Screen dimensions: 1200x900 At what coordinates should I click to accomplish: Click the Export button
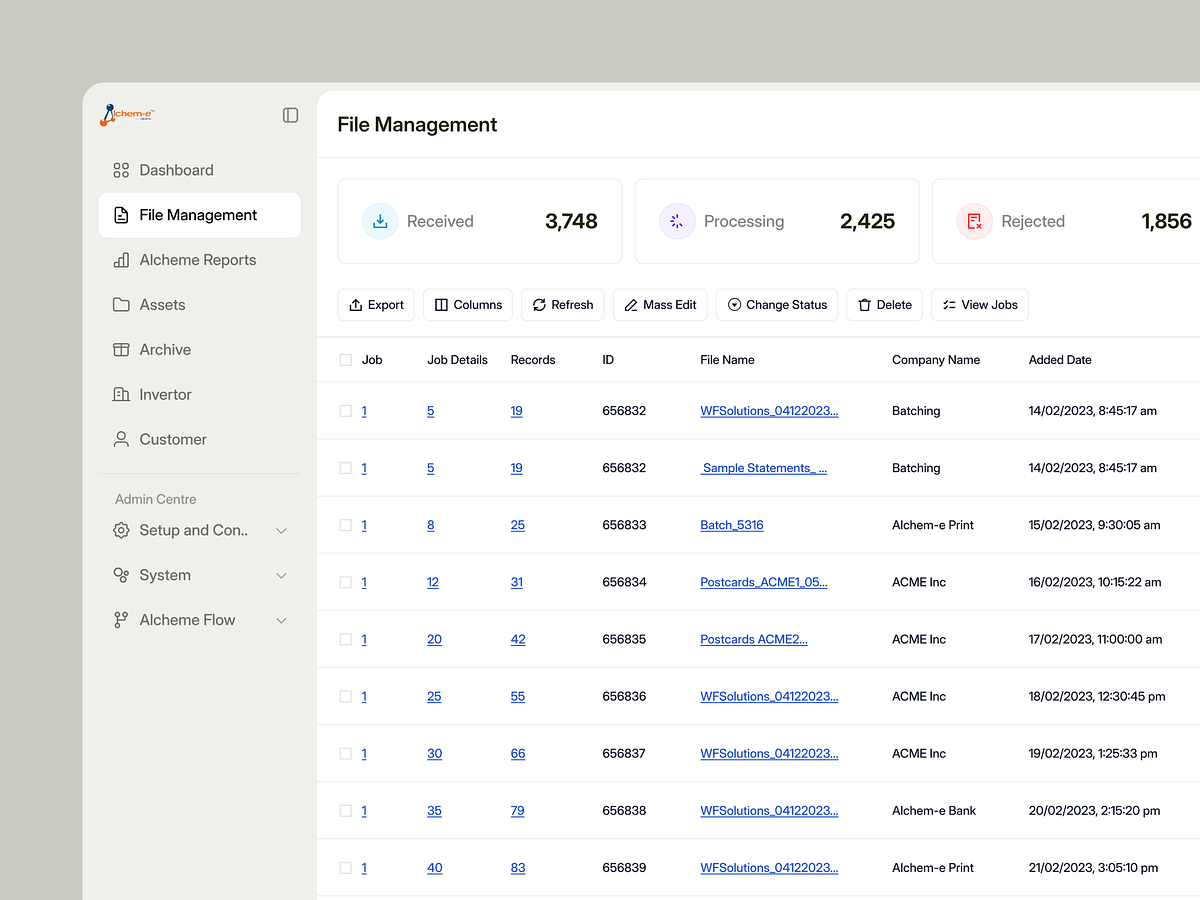(376, 305)
